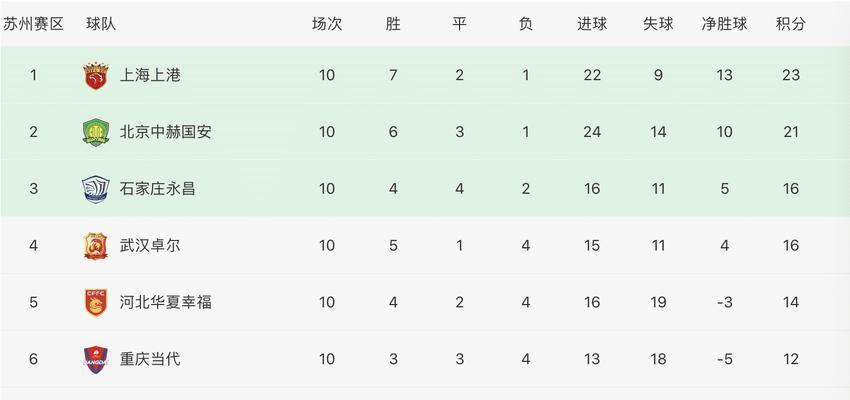Open the 上海上港 team name link
This screenshot has height=400, width=850.
150,75
